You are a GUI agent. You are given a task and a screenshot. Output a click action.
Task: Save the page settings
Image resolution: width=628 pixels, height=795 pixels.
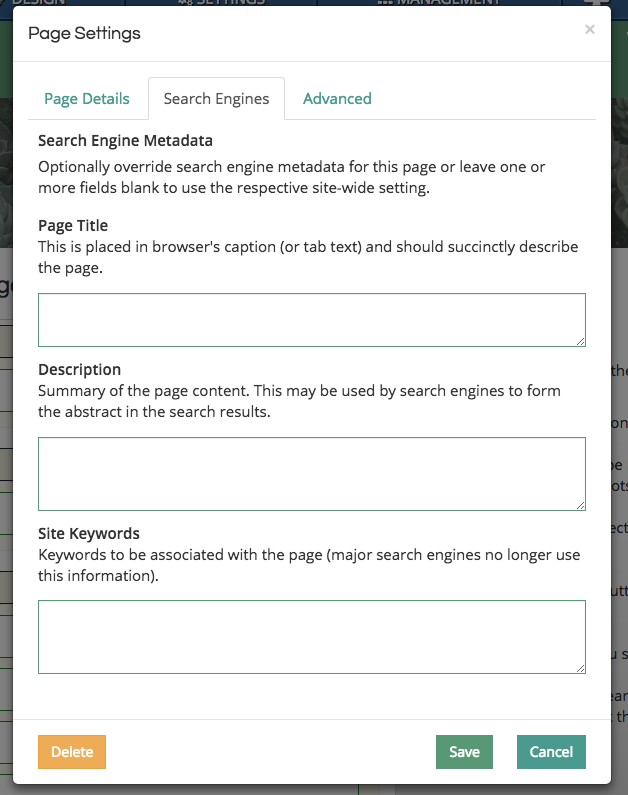click(x=464, y=752)
